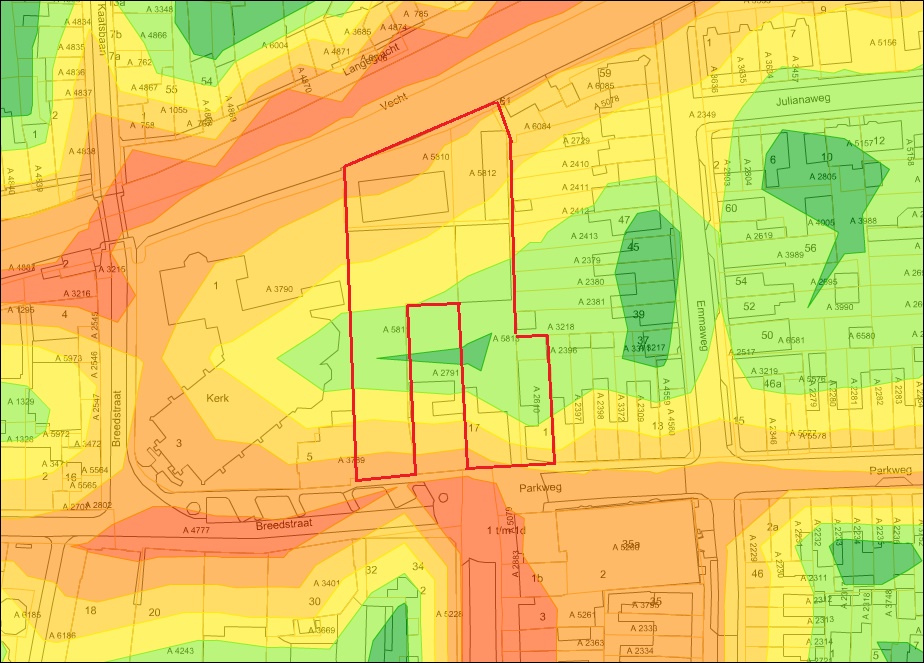
Task: Click parcel label A 3216
Action: click(77, 293)
